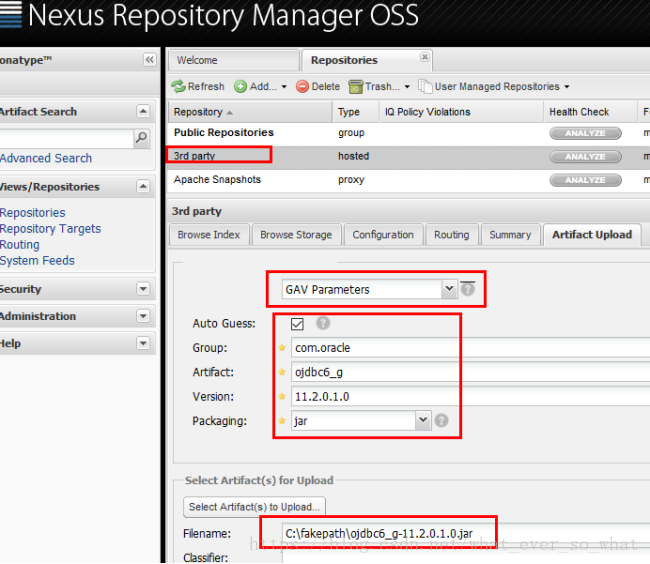The width and height of the screenshot is (650, 564).
Task: Open User Managed Repositories dropdown
Action: pos(493,87)
